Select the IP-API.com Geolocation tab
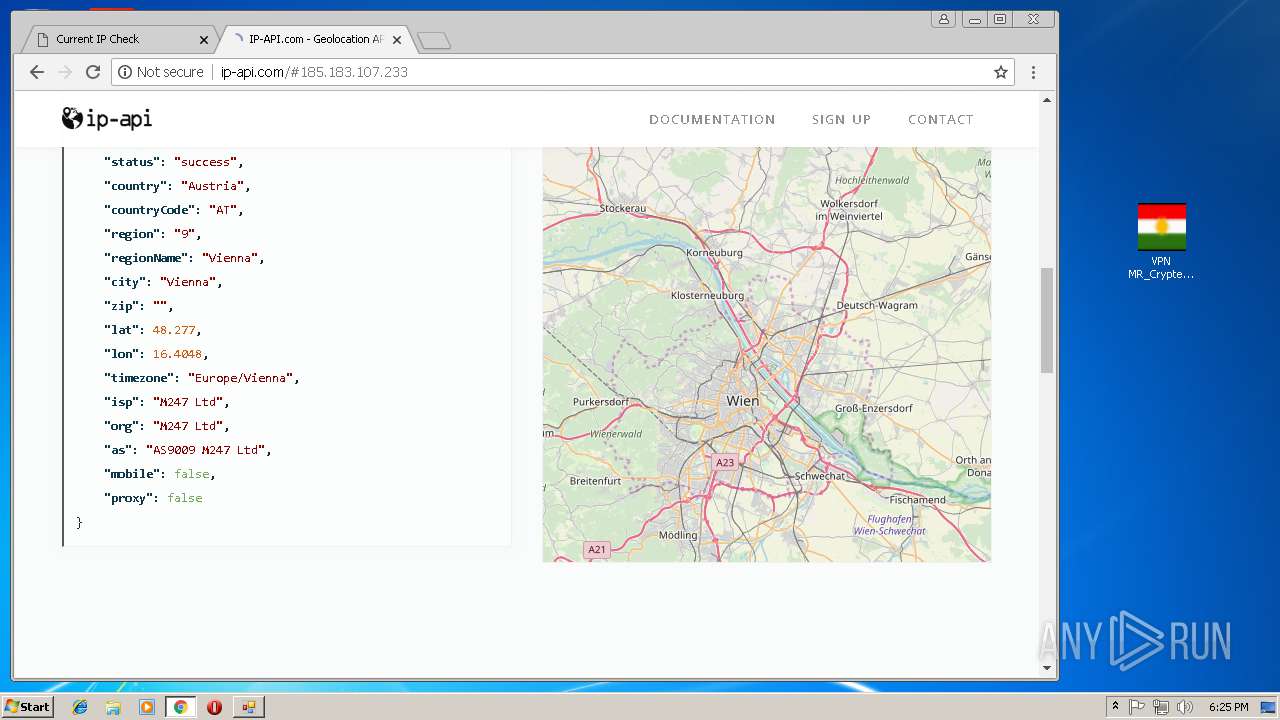Screen dimensions: 1280x720 coord(315,39)
